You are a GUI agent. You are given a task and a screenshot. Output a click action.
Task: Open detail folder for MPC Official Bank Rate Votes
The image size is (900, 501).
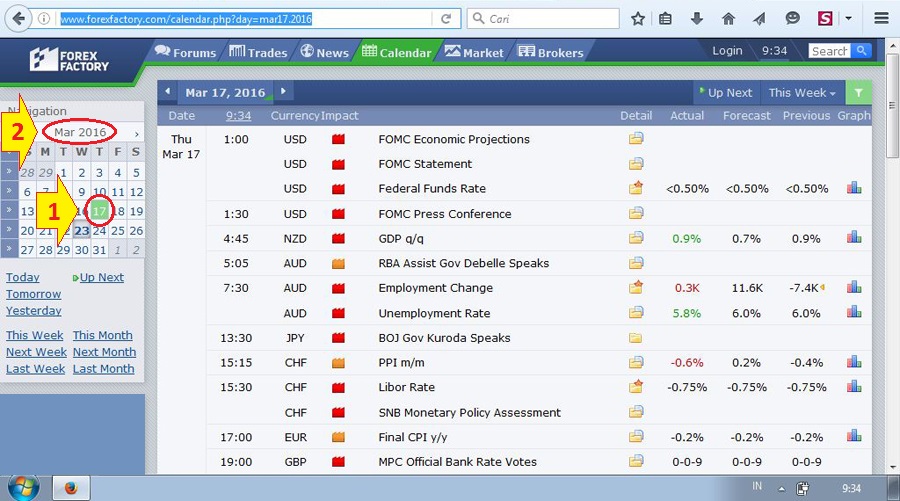coord(635,461)
